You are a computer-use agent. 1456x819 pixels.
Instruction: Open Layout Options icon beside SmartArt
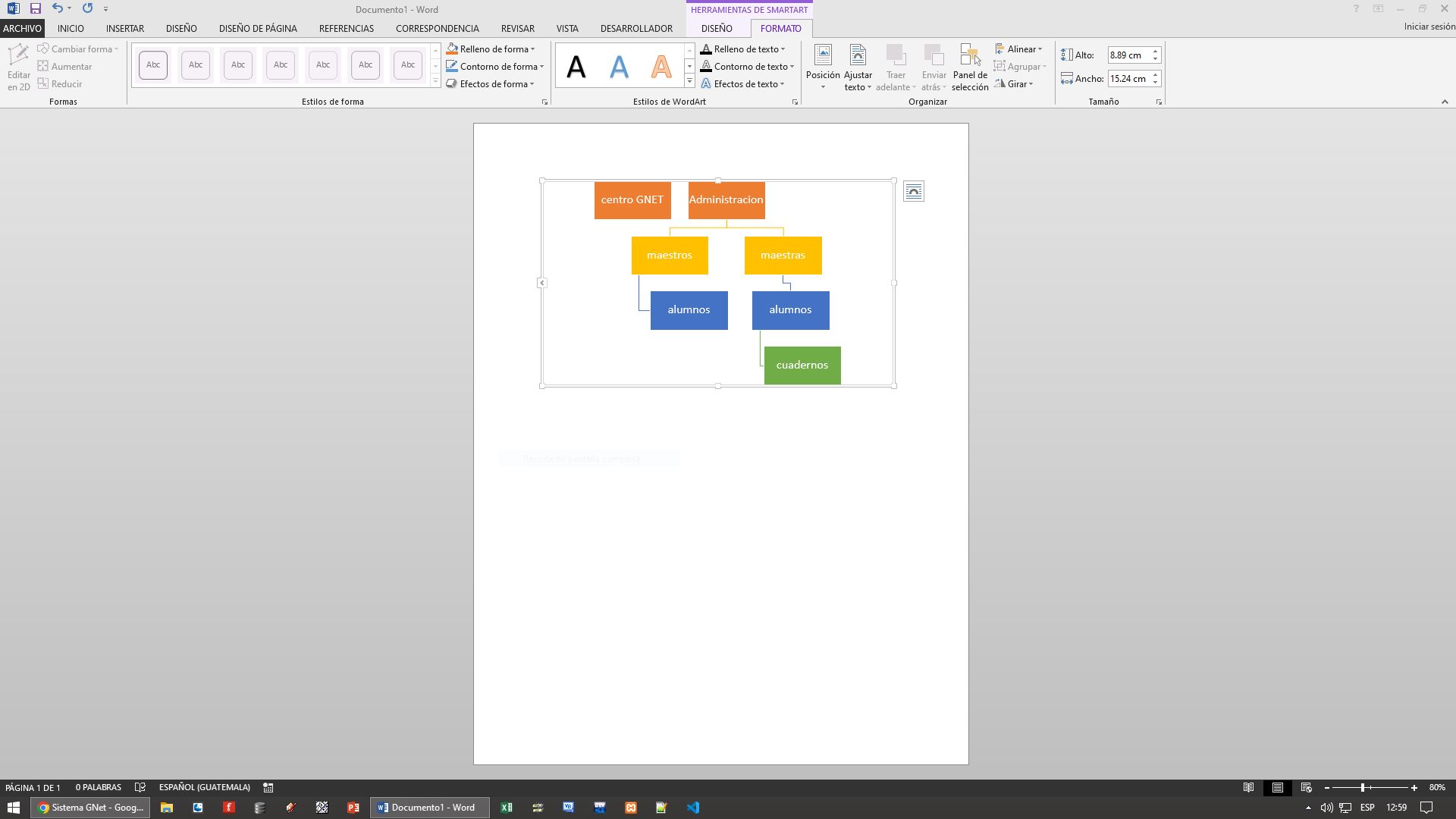[913, 192]
